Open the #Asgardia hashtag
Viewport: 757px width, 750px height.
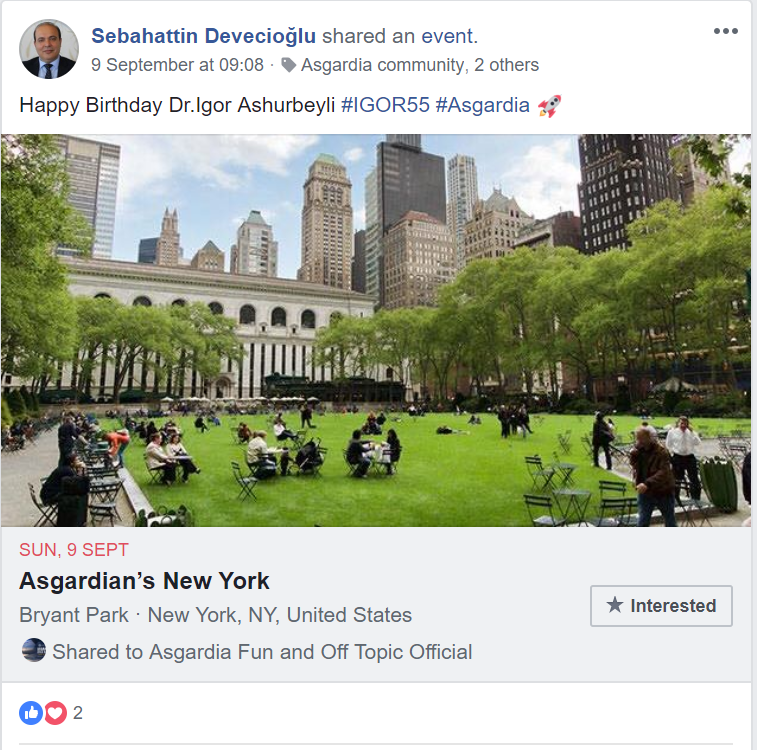[x=482, y=105]
